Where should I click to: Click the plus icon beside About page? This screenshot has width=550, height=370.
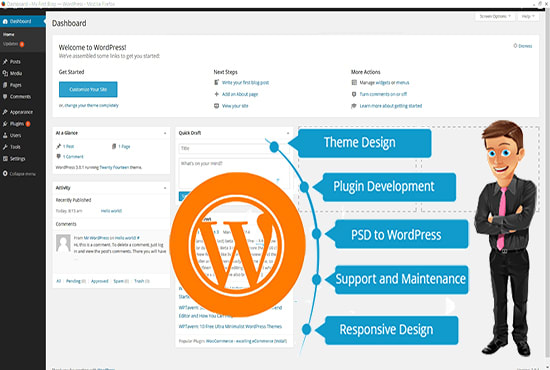[x=216, y=94]
